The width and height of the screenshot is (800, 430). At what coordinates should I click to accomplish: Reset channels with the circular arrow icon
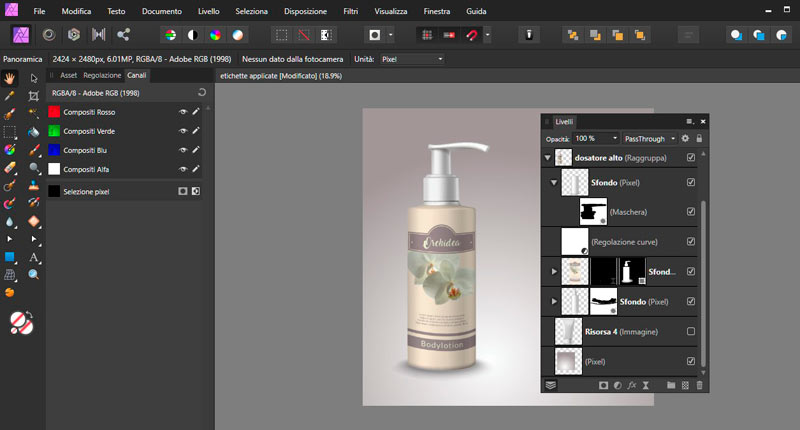tap(202, 92)
